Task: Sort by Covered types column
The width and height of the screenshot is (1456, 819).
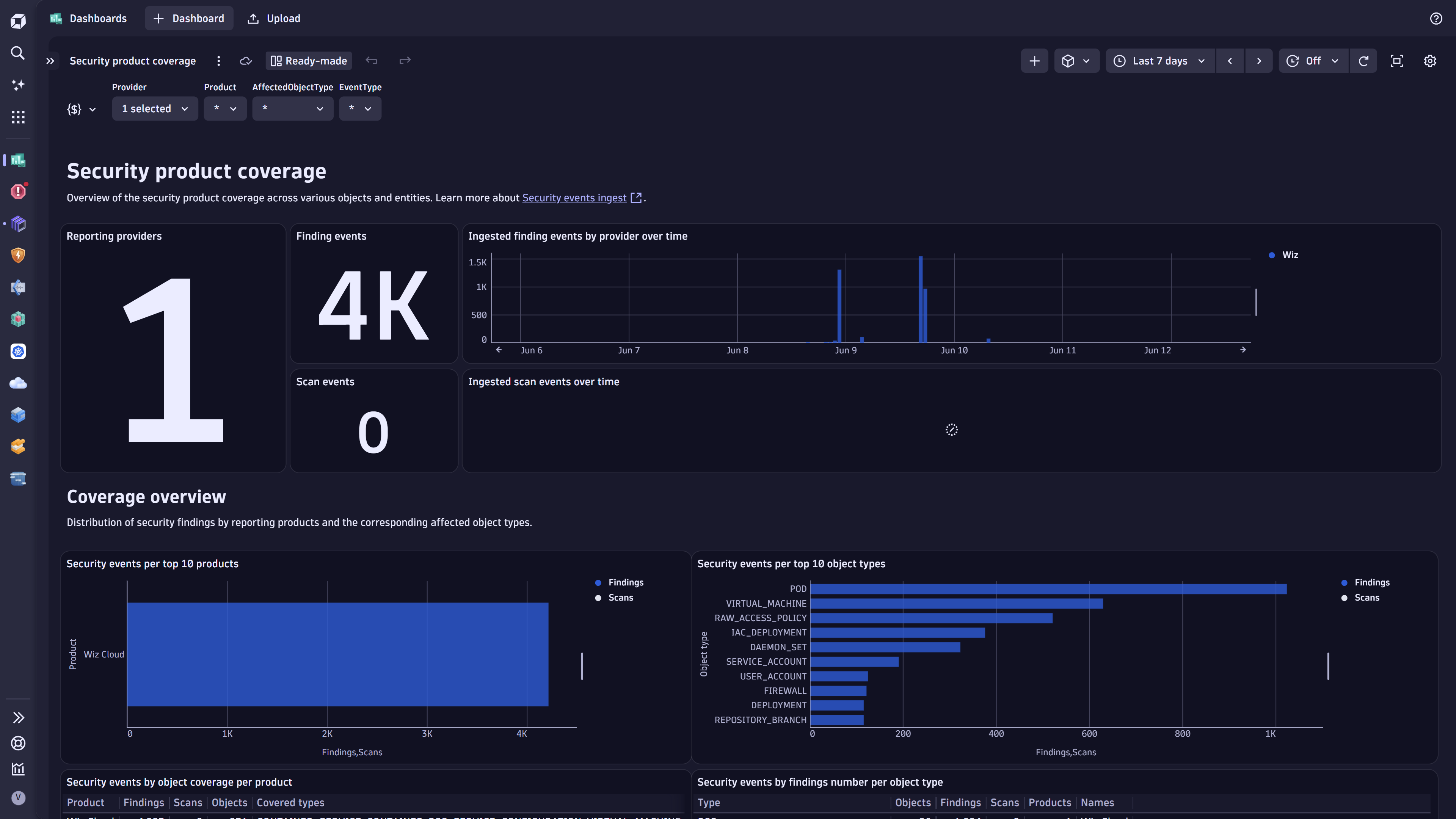Action: [290, 803]
